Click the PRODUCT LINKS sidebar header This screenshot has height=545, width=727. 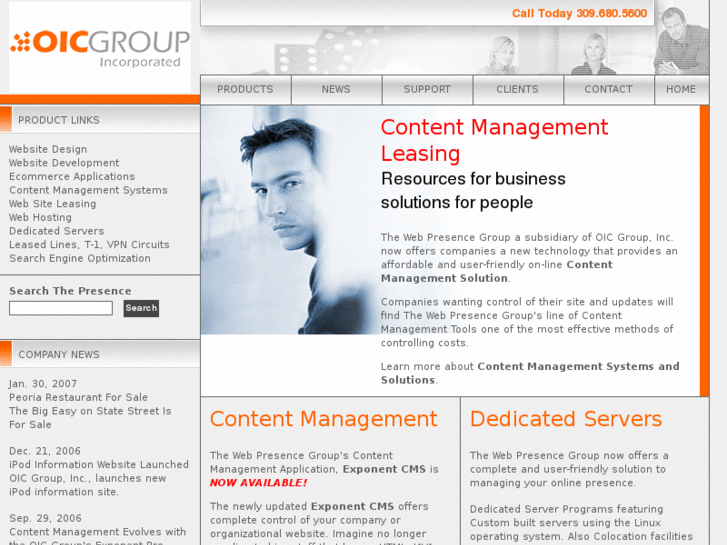coord(59,120)
